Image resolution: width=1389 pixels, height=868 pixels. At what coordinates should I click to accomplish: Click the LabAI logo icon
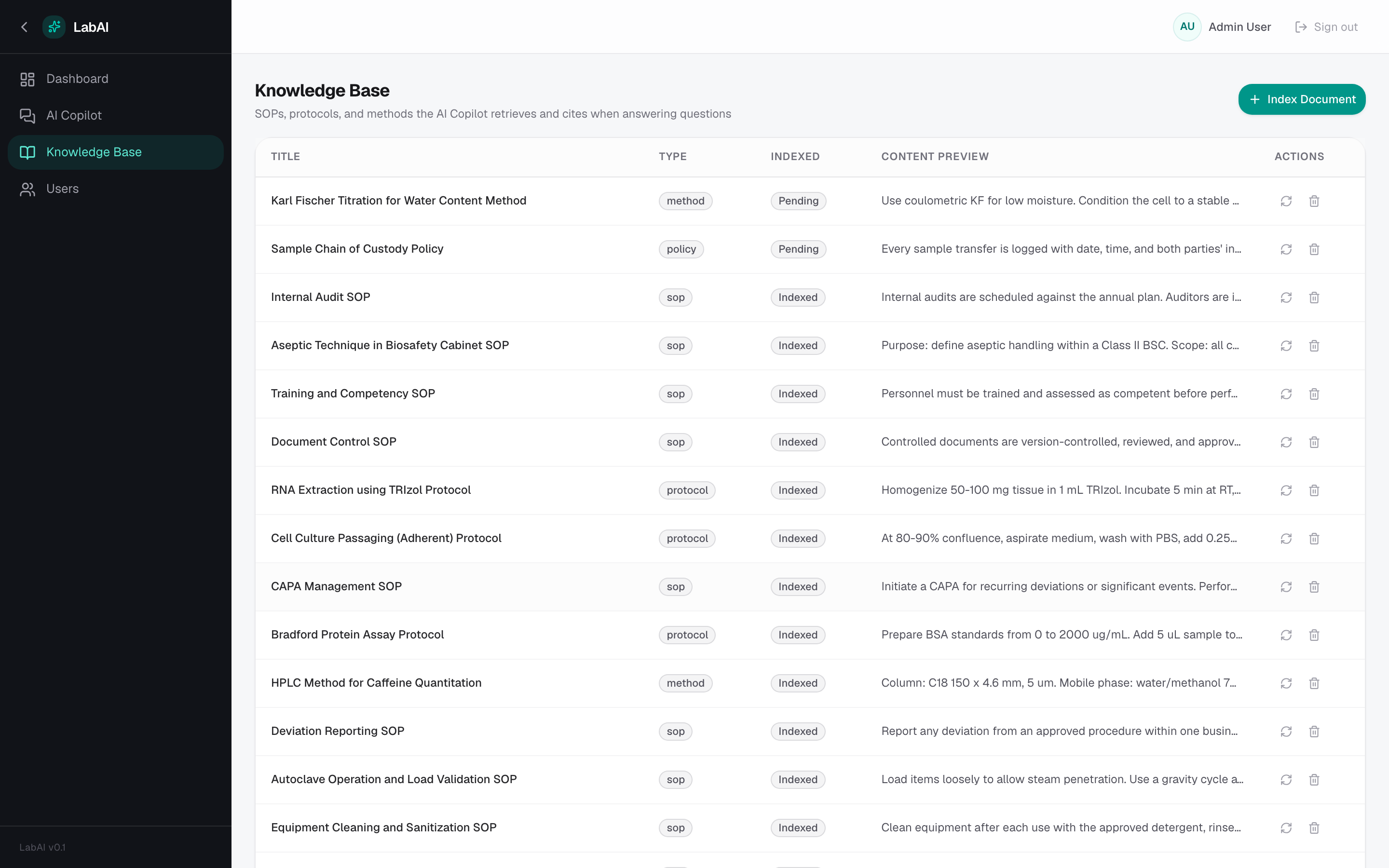point(54,27)
